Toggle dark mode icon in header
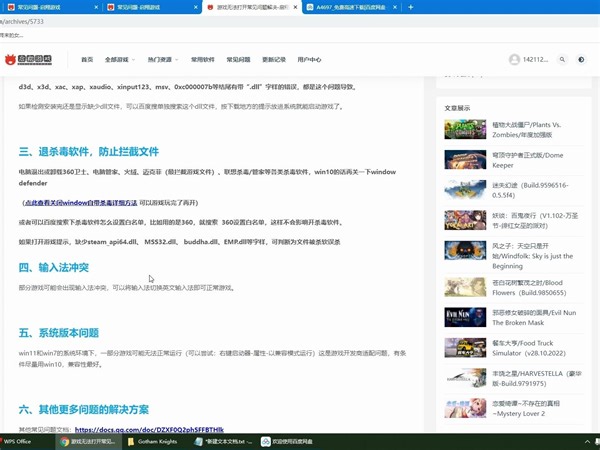Image resolution: width=600 pixels, height=450 pixels. [581, 59]
